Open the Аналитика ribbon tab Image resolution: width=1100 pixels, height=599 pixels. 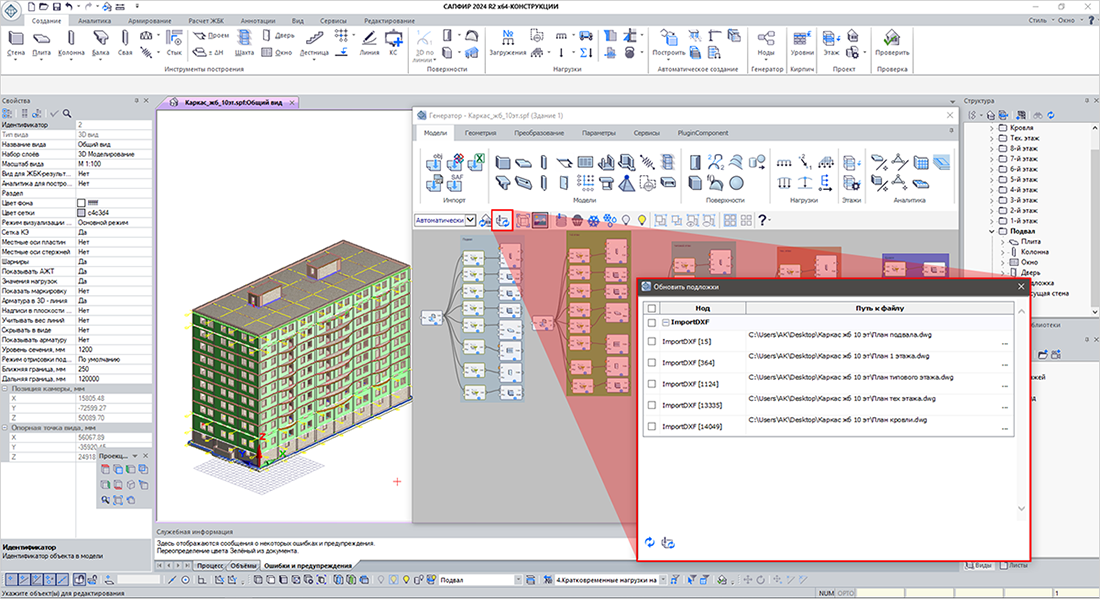[x=95, y=21]
